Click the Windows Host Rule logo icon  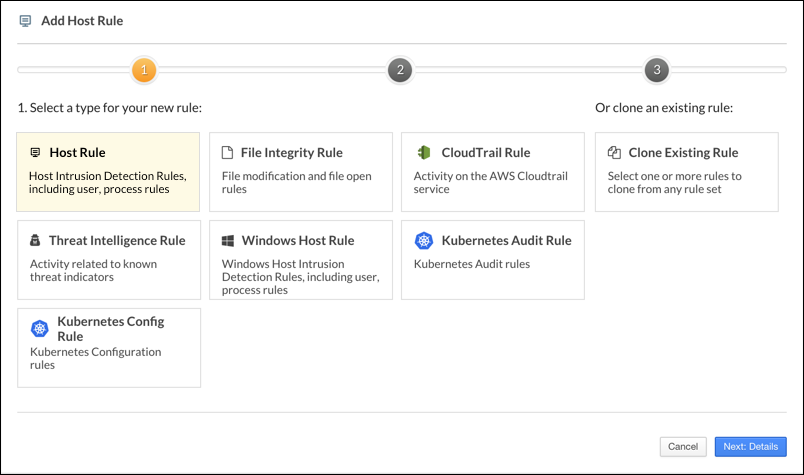pyautogui.click(x=227, y=241)
